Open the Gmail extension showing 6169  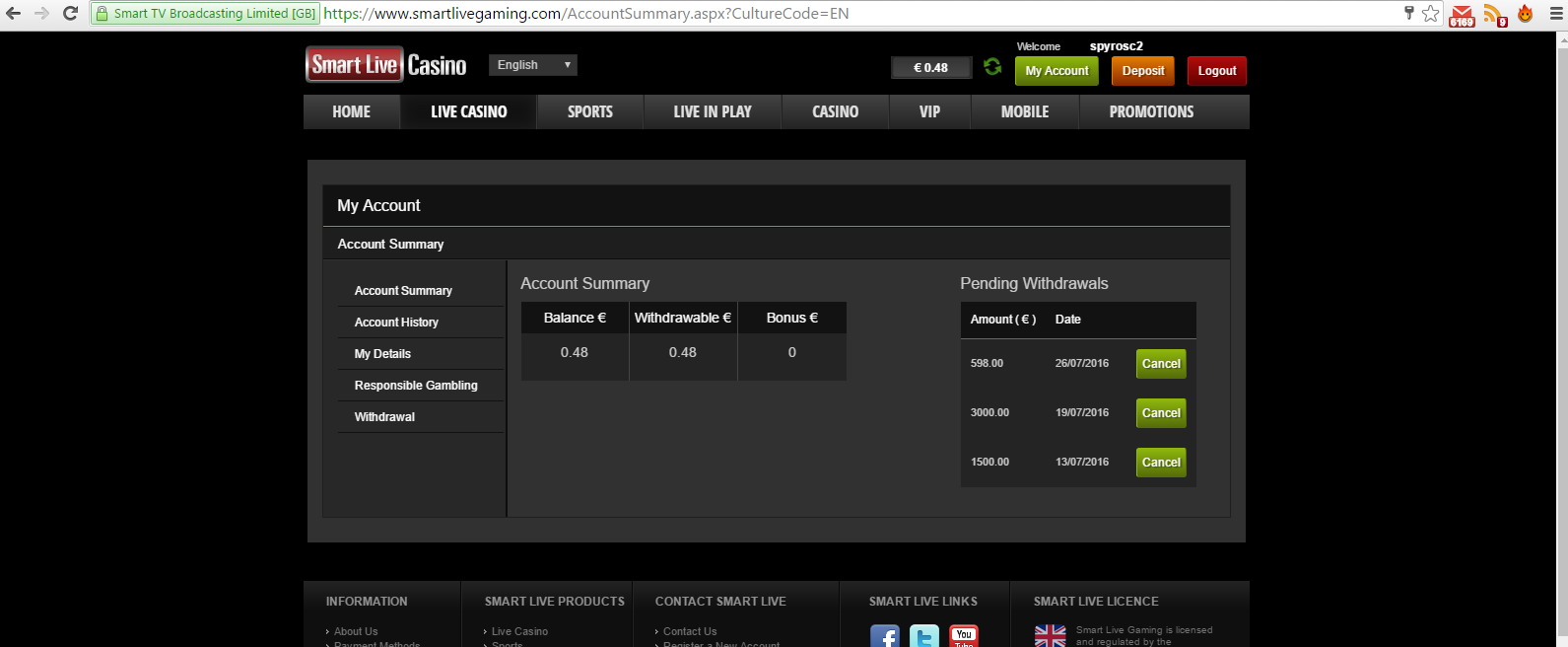click(x=1462, y=15)
